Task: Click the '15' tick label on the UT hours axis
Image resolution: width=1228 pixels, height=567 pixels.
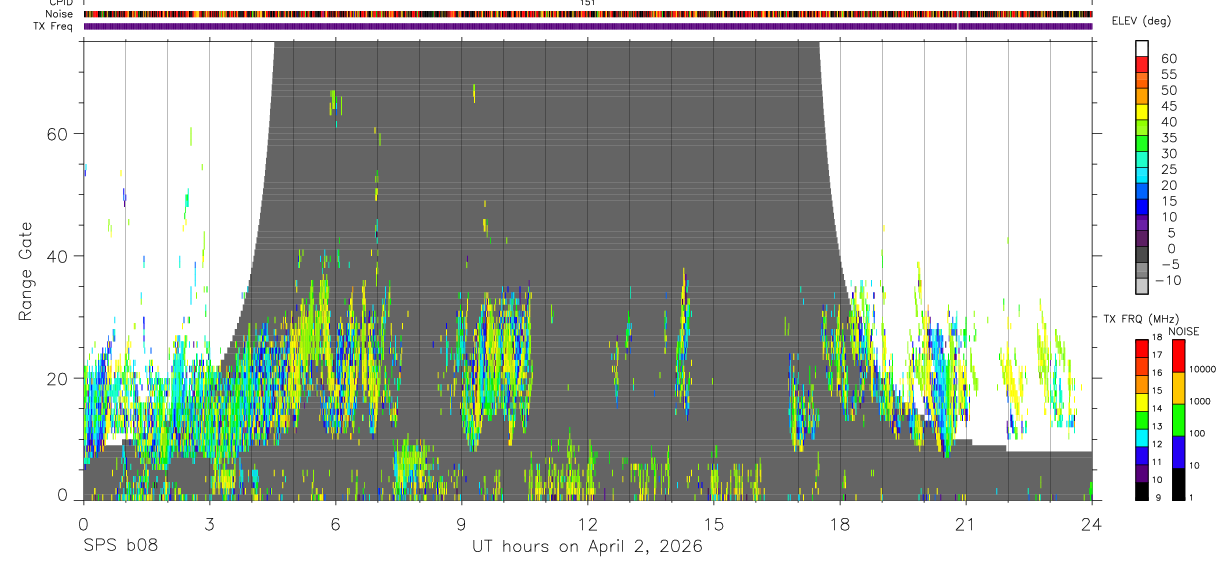Action: pos(713,523)
